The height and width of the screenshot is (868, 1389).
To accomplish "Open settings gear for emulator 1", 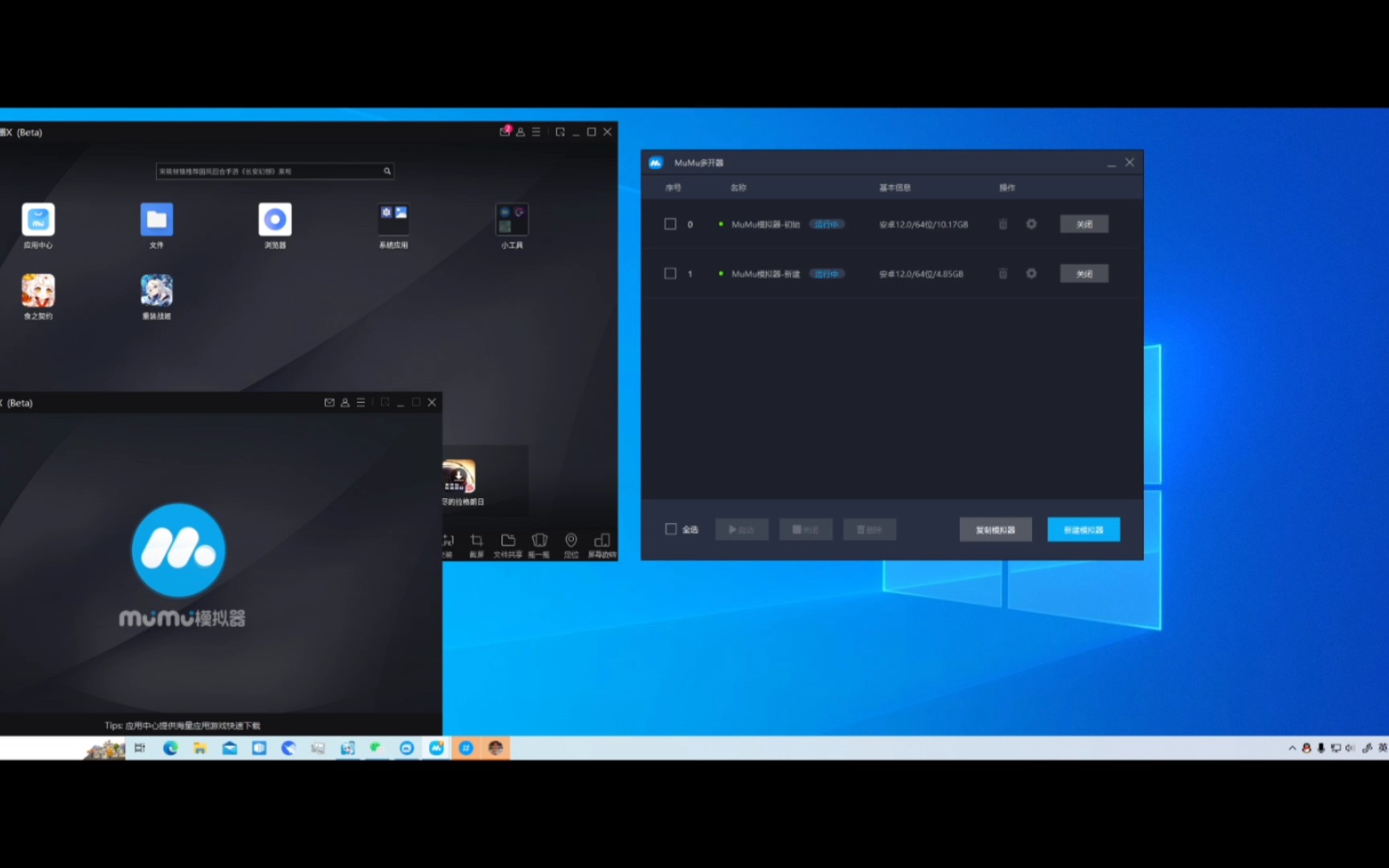I will tap(1031, 273).
